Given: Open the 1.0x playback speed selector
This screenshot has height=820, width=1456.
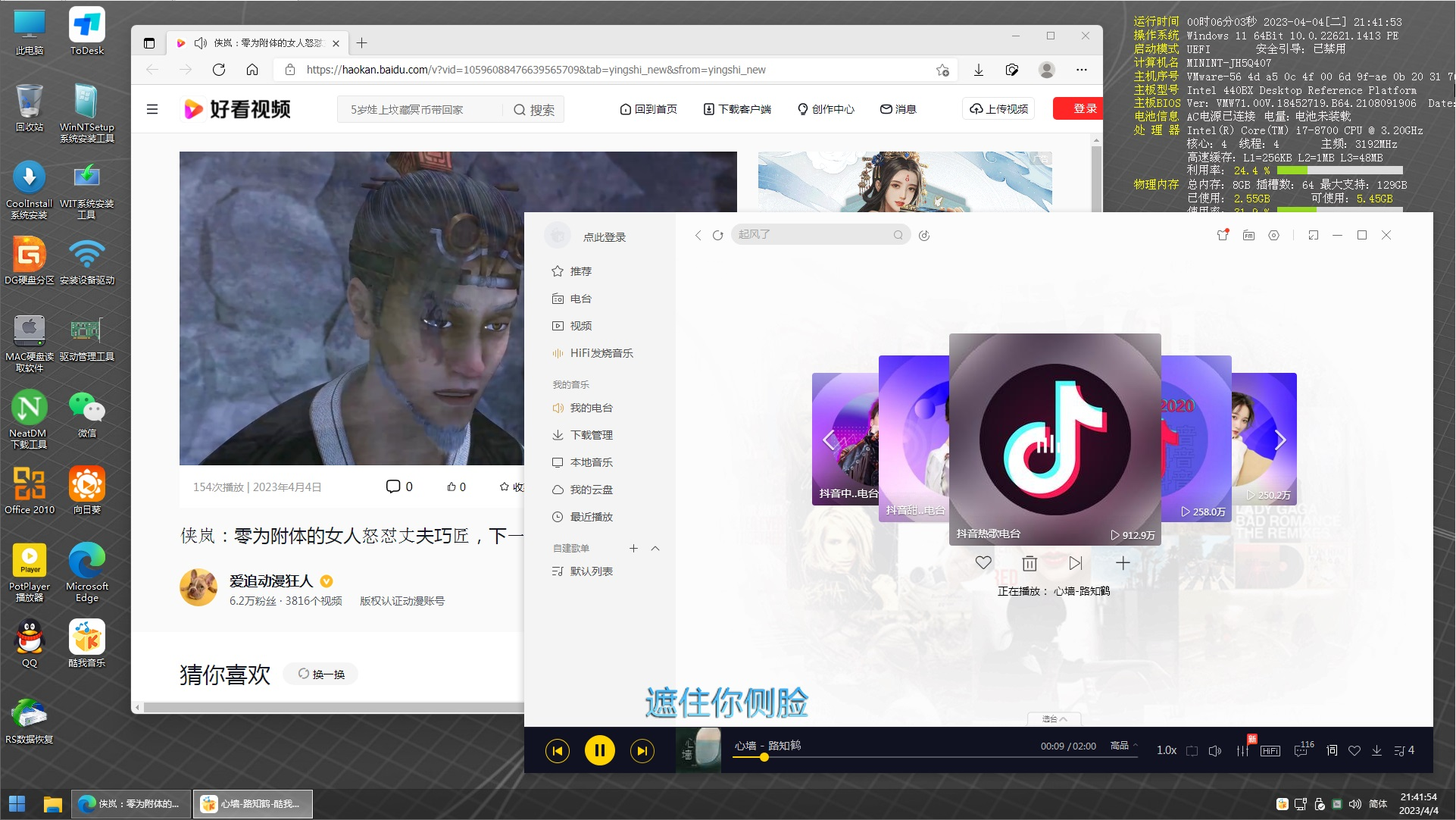Looking at the screenshot, I should [1166, 750].
